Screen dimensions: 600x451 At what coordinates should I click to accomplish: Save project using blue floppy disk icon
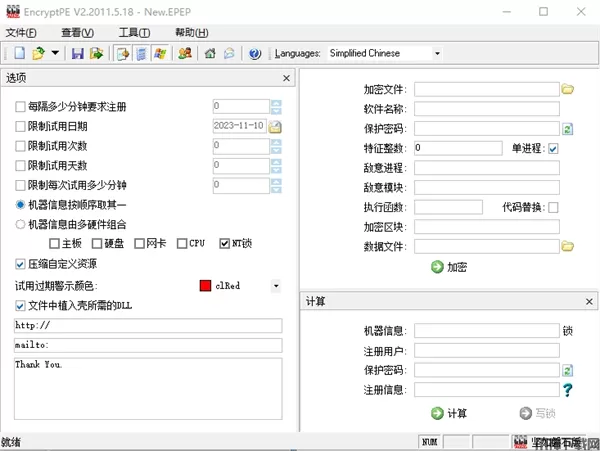(78, 53)
